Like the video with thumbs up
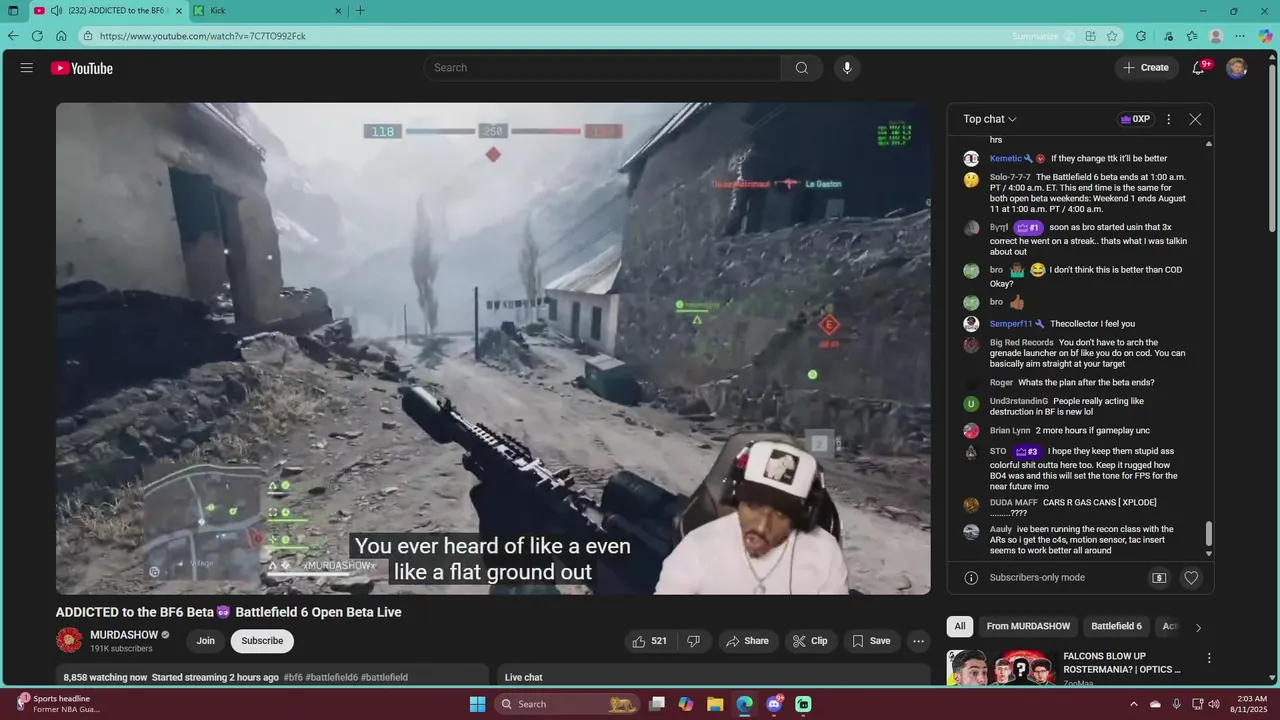 (x=649, y=641)
